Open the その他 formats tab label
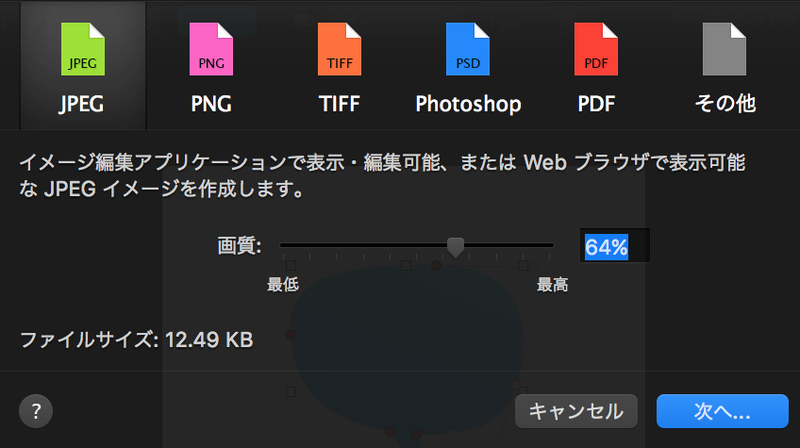This screenshot has width=800, height=448. click(x=725, y=104)
